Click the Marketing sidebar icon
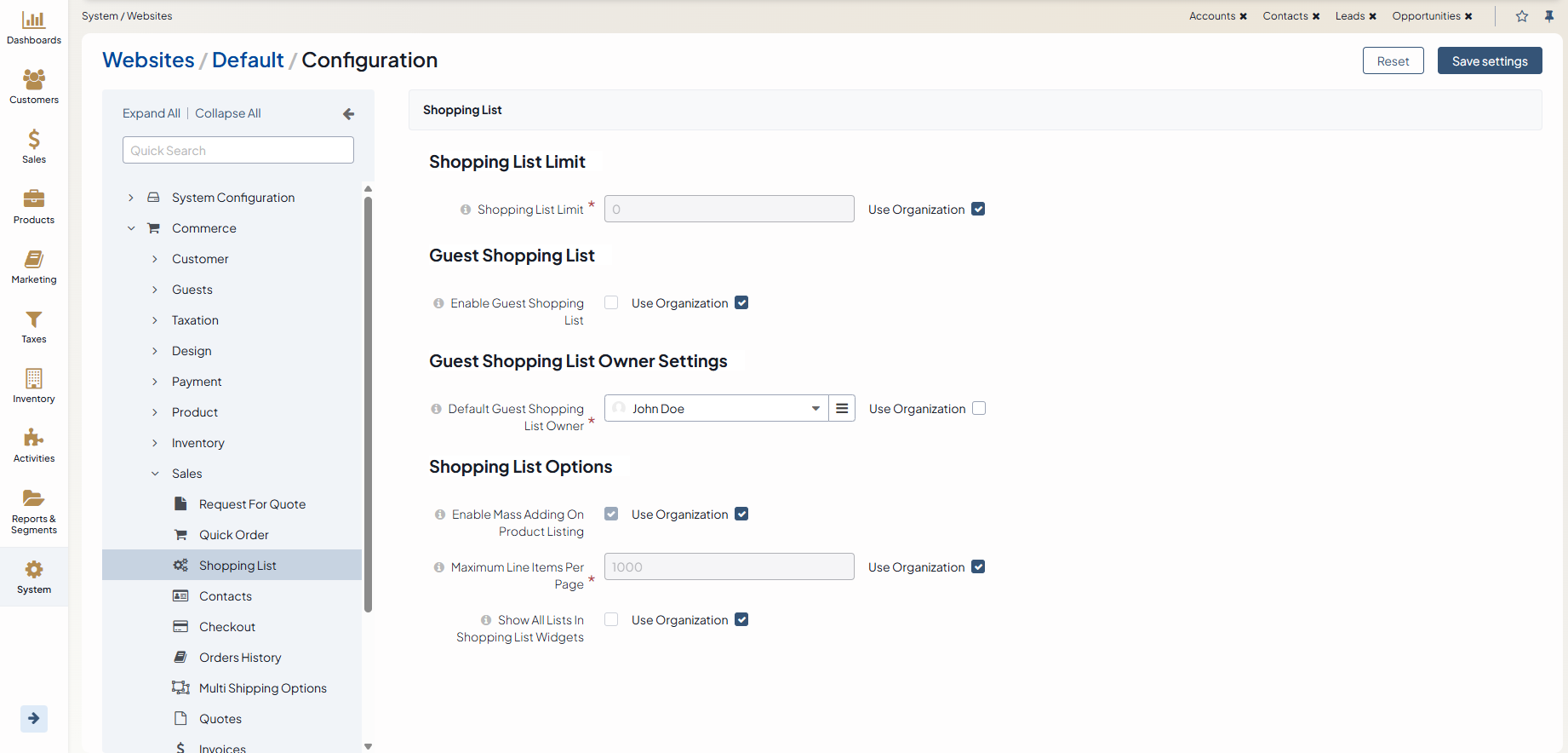The width and height of the screenshot is (1568, 753). [34, 260]
